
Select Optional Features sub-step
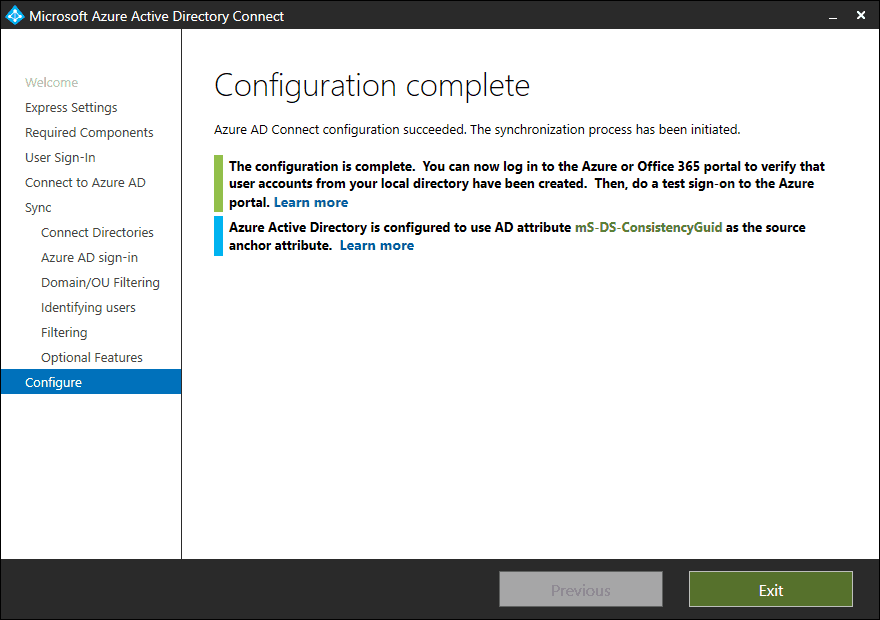[x=91, y=357]
